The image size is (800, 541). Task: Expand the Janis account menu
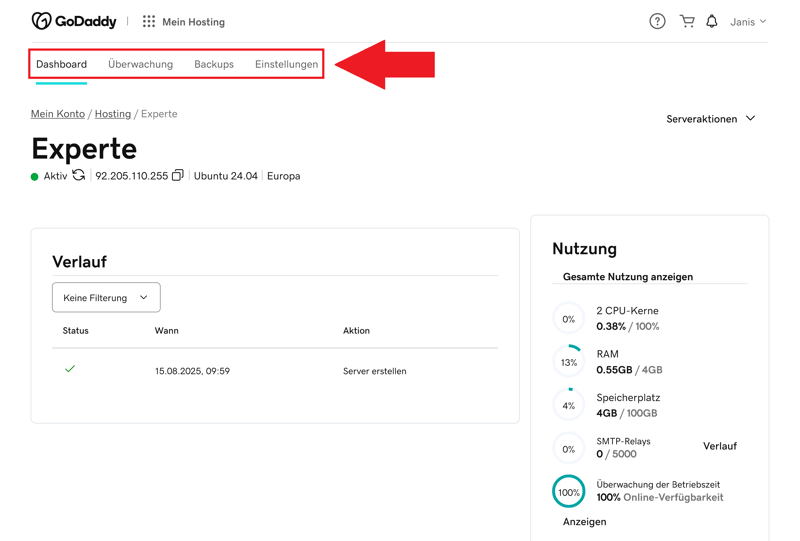748,21
